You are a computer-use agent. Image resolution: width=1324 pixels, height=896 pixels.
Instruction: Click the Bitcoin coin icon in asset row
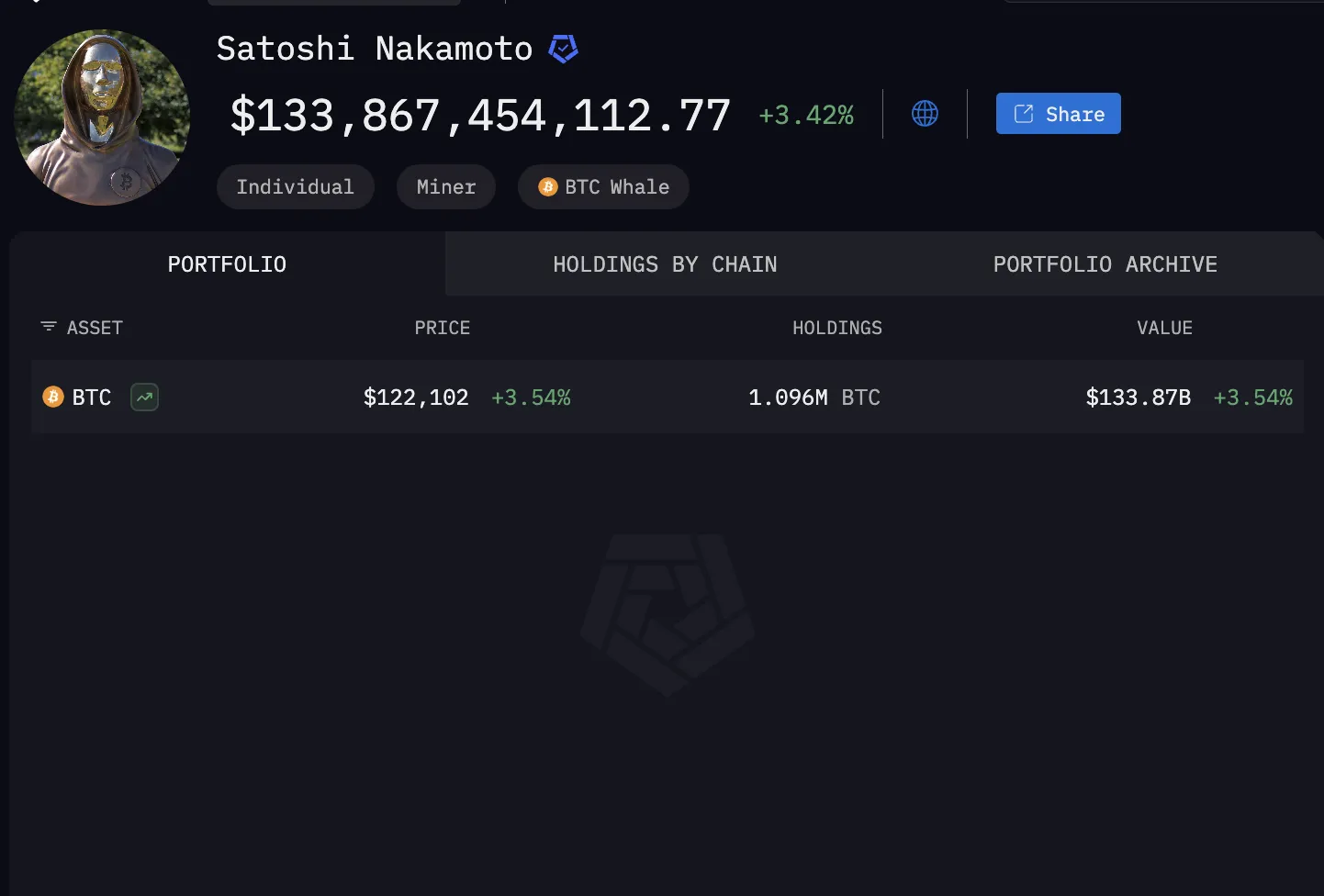tap(53, 397)
